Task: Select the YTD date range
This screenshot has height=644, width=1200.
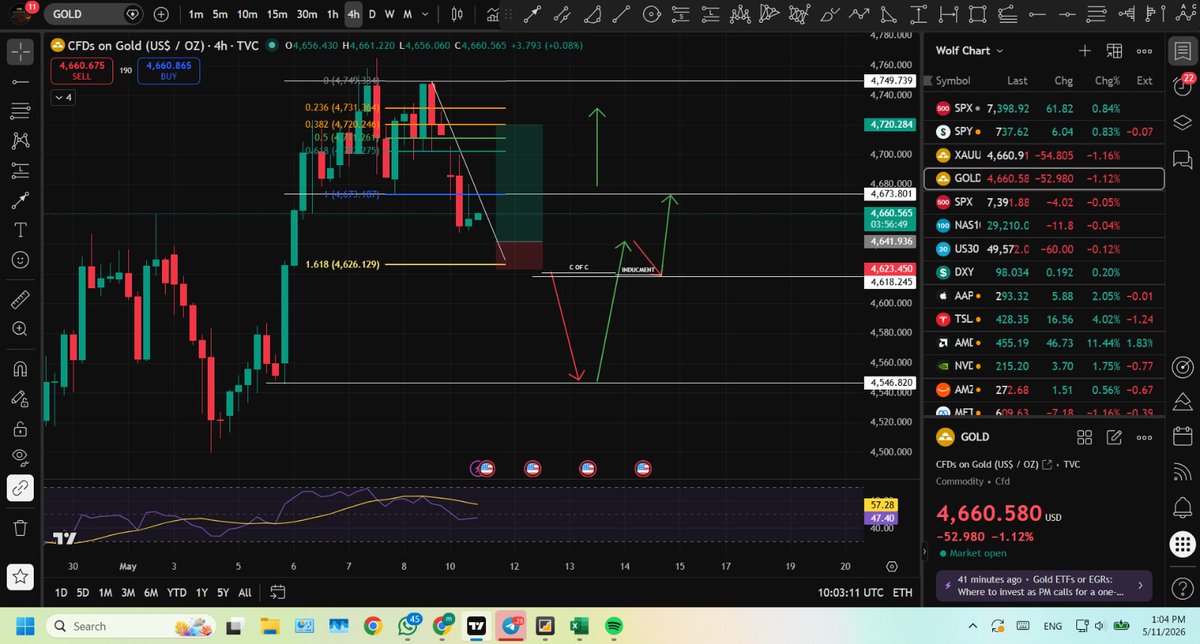Action: 175,593
